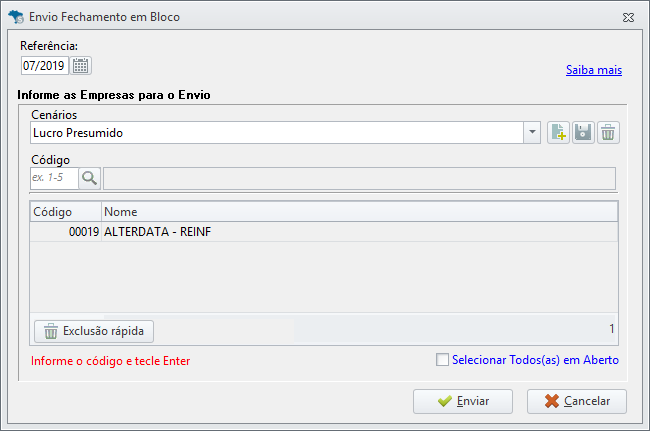The width and height of the screenshot is (650, 431).
Task: Sort by the Código column header
Action: (x=65, y=212)
